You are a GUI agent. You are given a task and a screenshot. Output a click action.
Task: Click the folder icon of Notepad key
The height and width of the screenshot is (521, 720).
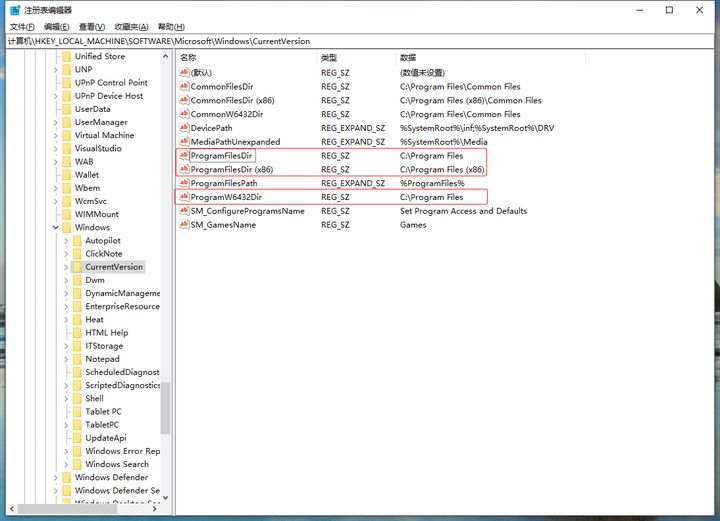coord(77,359)
